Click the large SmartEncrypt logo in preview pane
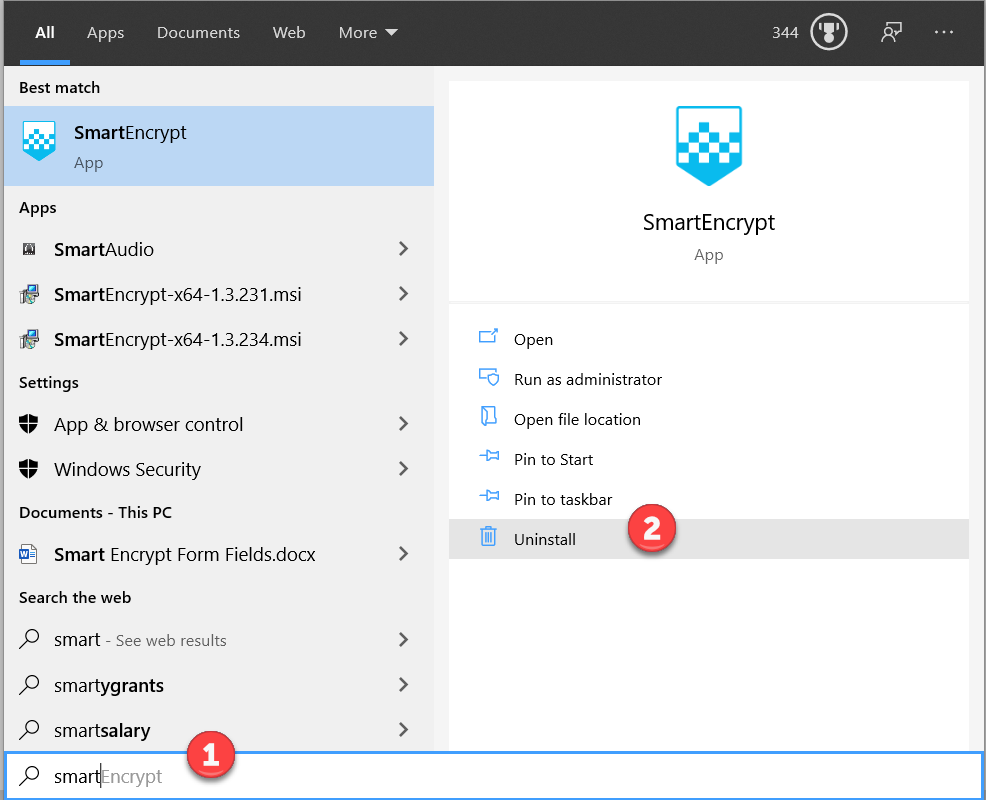 709,146
